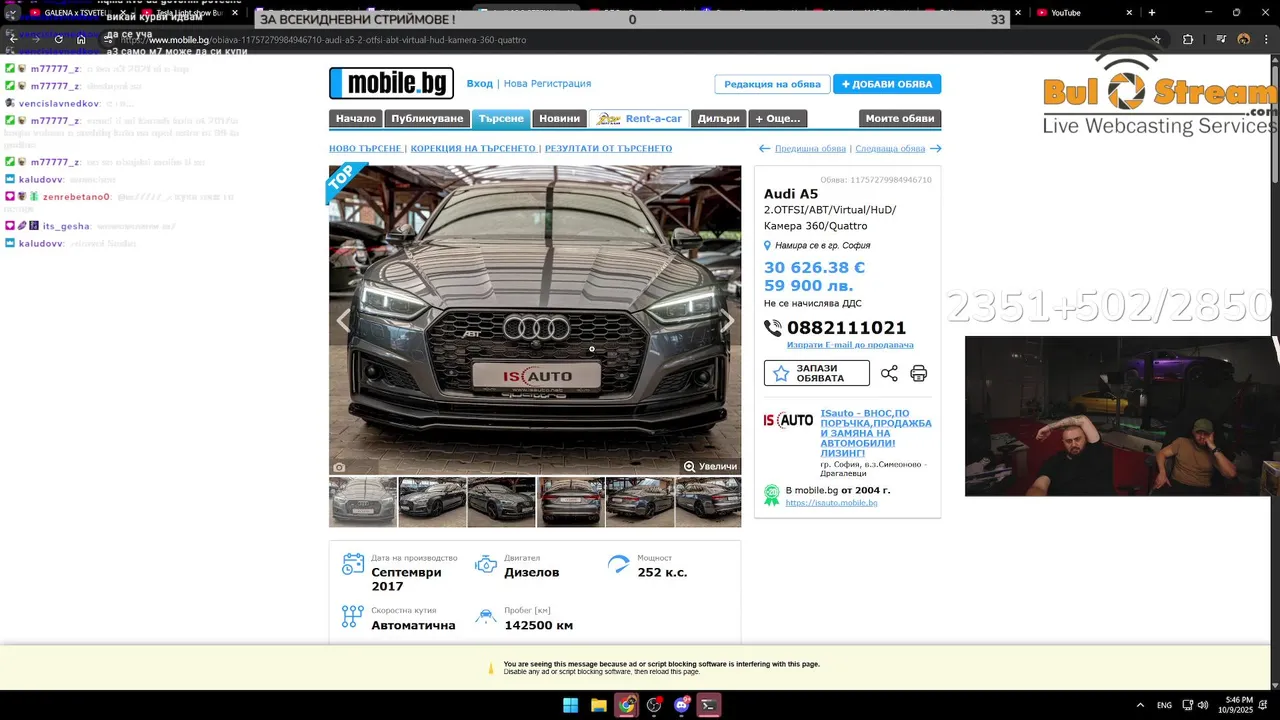Select the Търсене tab
Image resolution: width=1280 pixels, height=720 pixels.
tap(501, 118)
